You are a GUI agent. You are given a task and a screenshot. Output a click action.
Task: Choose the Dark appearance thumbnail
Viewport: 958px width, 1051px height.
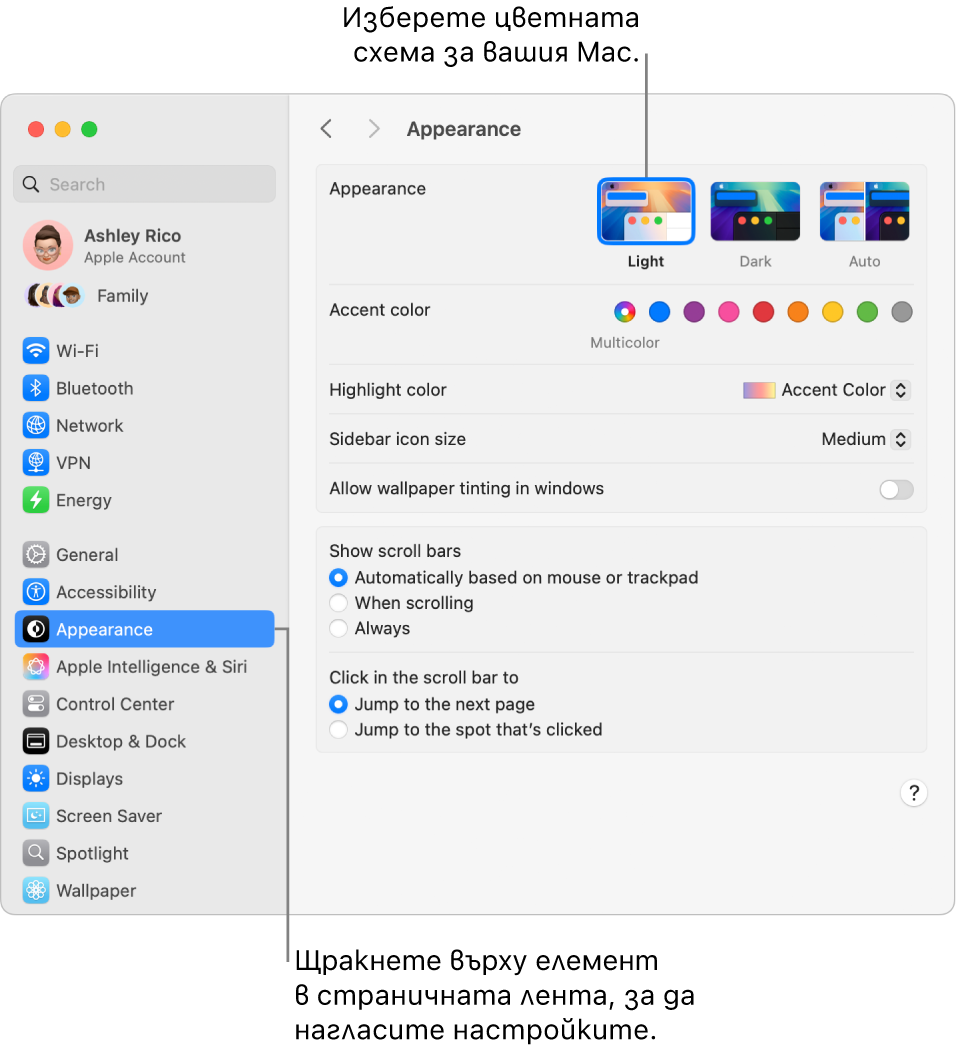click(x=755, y=212)
